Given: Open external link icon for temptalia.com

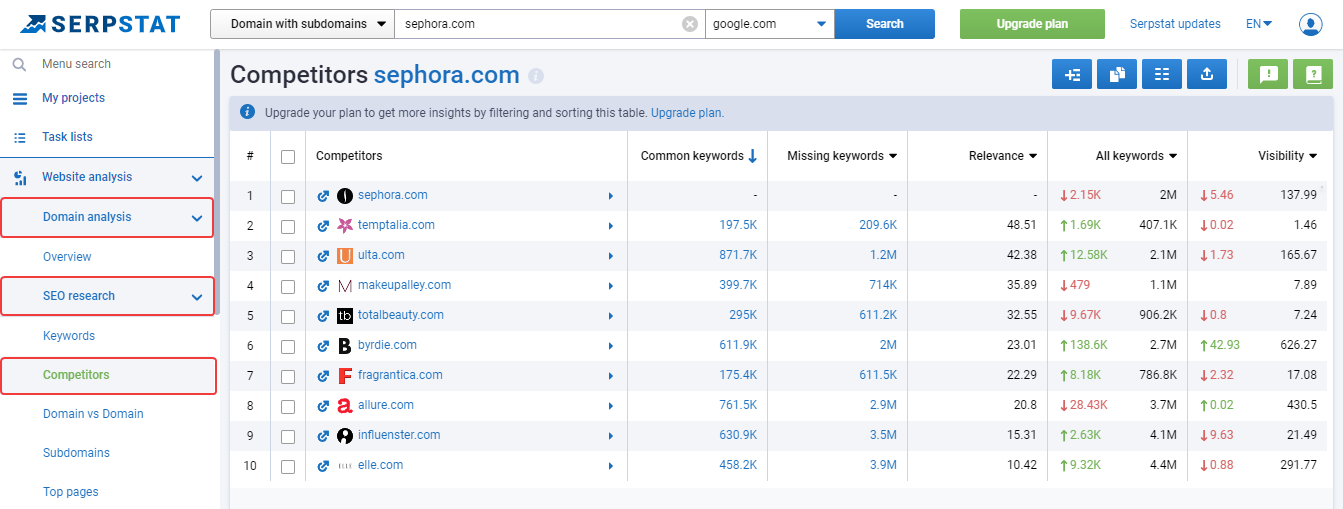Looking at the screenshot, I should (x=323, y=226).
